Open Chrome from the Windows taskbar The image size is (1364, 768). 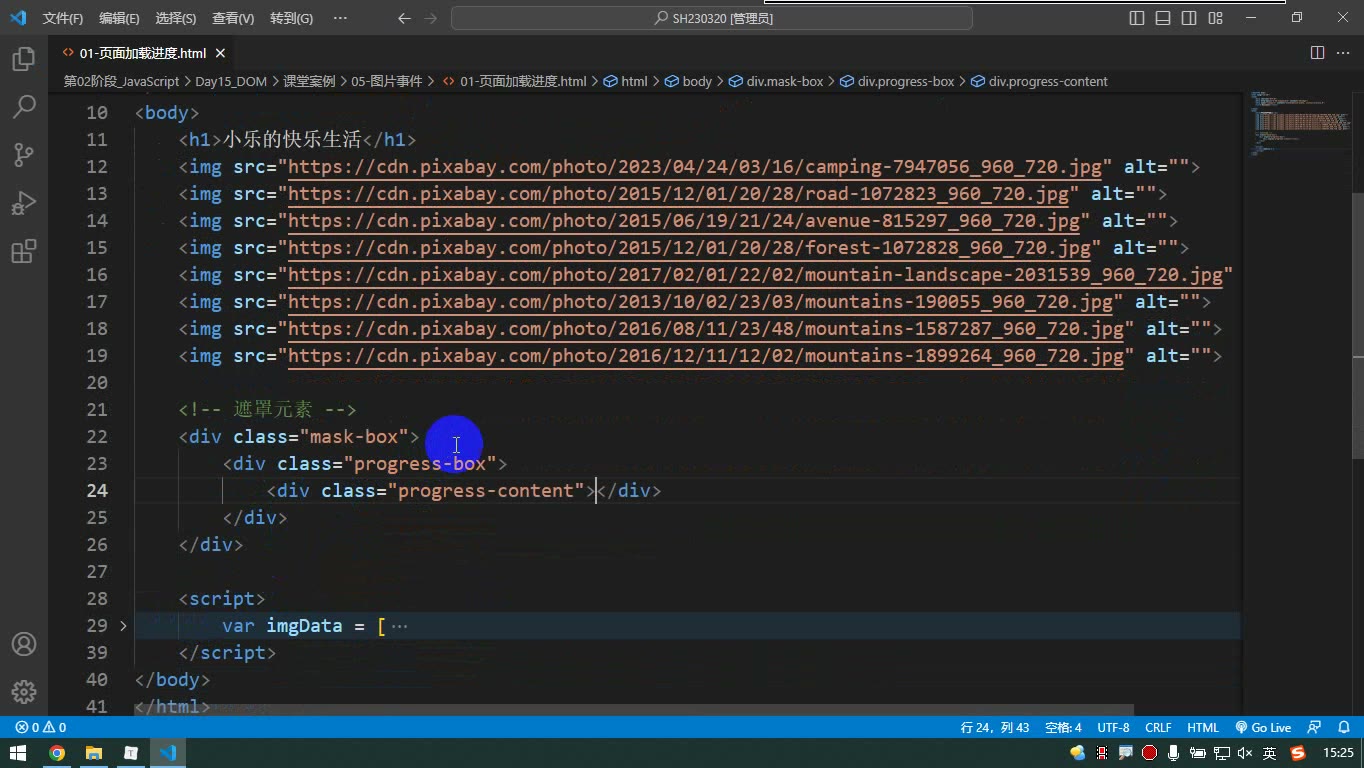coord(57,753)
